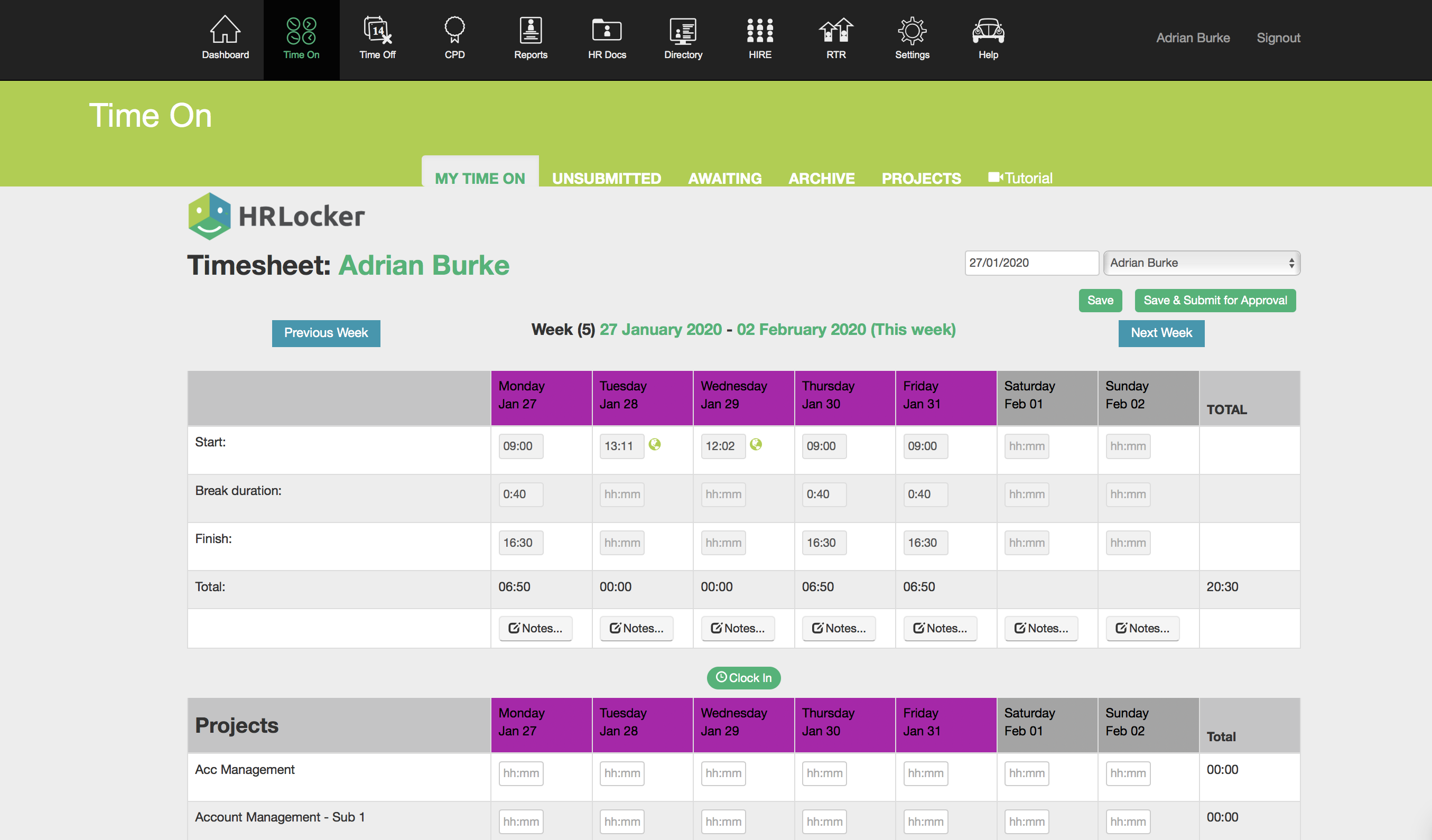
Task: Expand the Adrian Burke employee dropdown
Action: coord(1201,263)
